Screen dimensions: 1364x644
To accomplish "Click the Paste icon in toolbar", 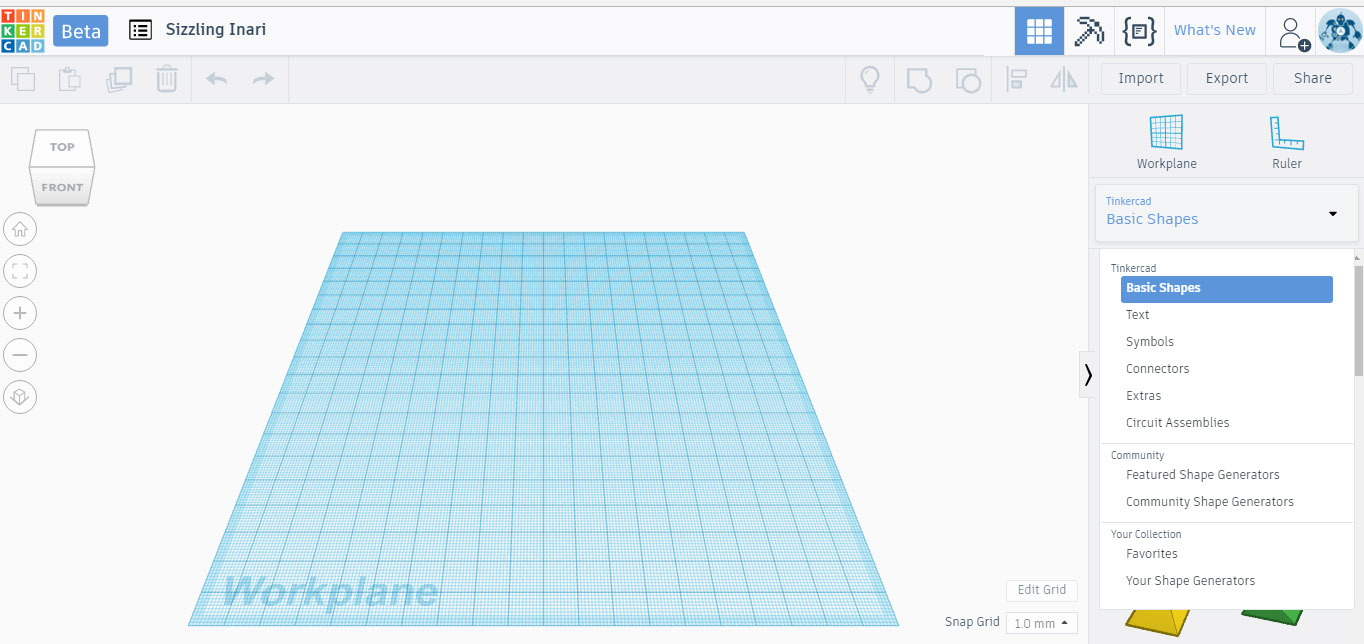I will pyautogui.click(x=70, y=79).
